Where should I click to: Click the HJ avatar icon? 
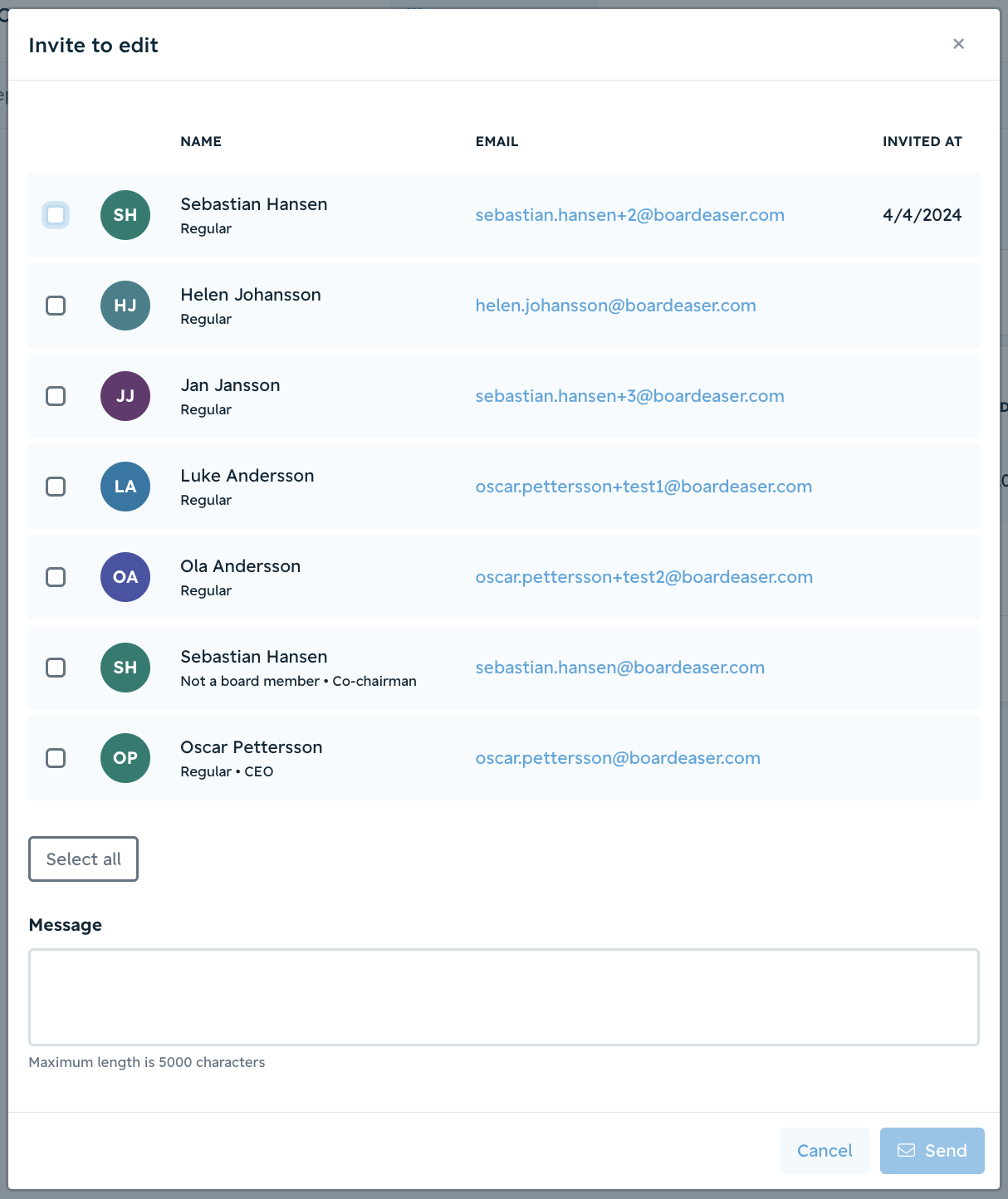pos(125,306)
